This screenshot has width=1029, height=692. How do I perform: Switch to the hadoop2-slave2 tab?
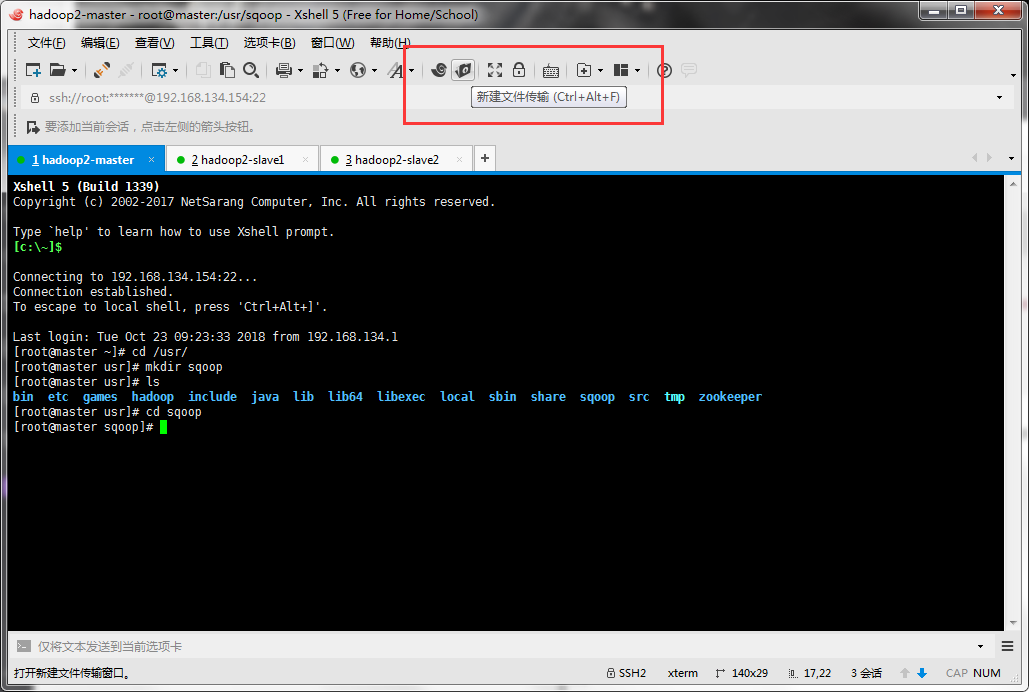pyautogui.click(x=396, y=160)
